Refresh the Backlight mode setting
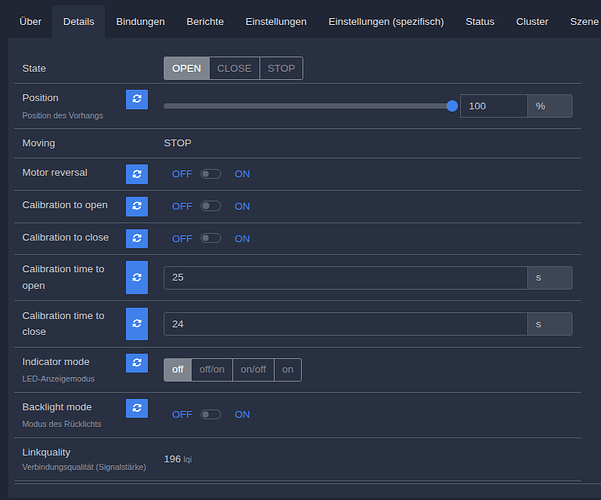Viewport: 601px width, 500px height. pos(137,408)
